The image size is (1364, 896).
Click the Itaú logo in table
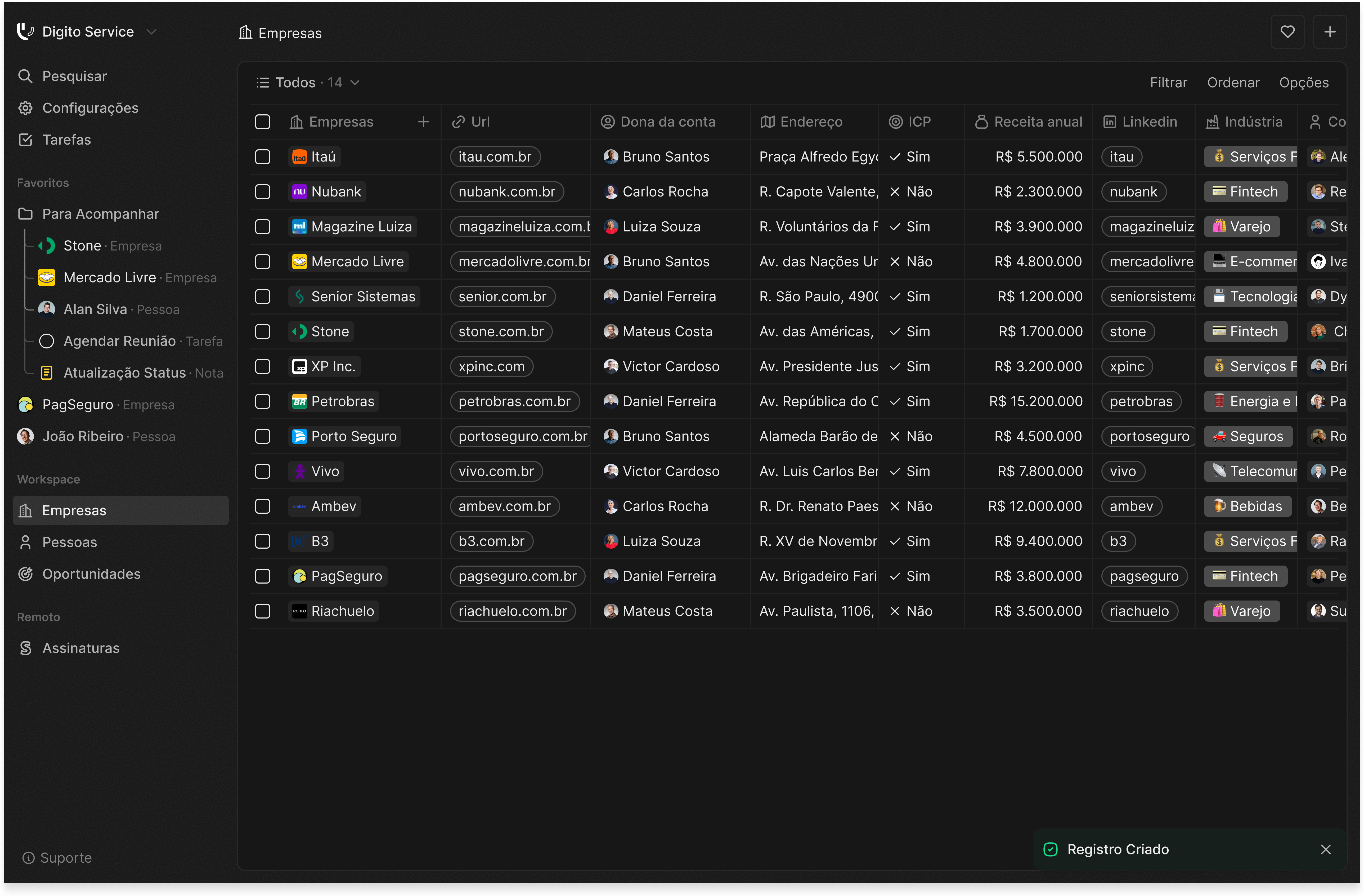click(299, 157)
